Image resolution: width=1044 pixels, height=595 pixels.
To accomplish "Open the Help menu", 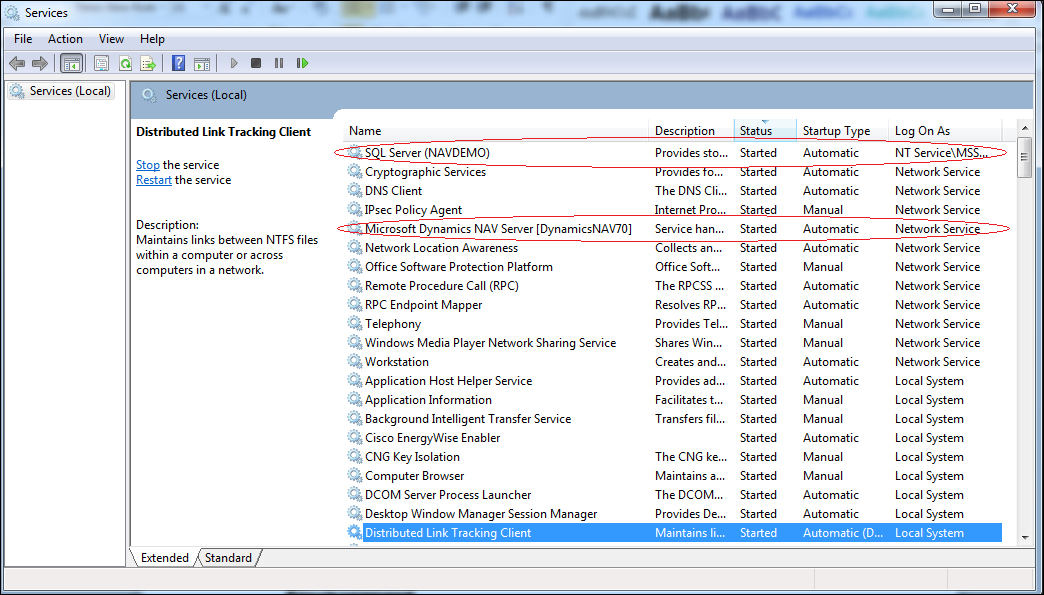I will pos(152,39).
